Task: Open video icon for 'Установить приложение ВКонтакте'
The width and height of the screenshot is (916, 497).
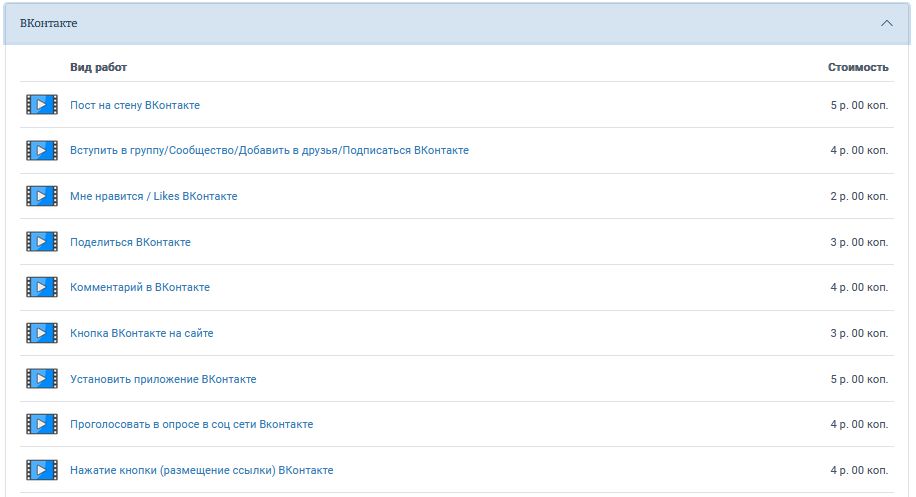Action: pos(41,379)
